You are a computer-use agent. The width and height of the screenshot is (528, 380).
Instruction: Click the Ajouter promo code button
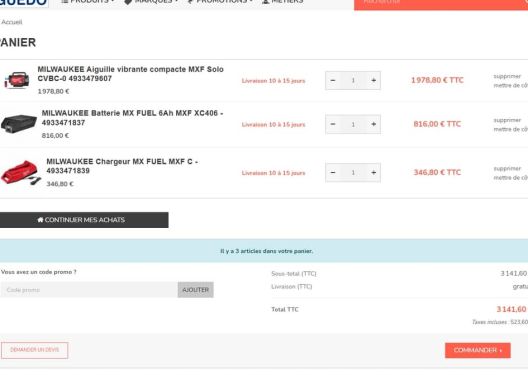pyautogui.click(x=196, y=290)
